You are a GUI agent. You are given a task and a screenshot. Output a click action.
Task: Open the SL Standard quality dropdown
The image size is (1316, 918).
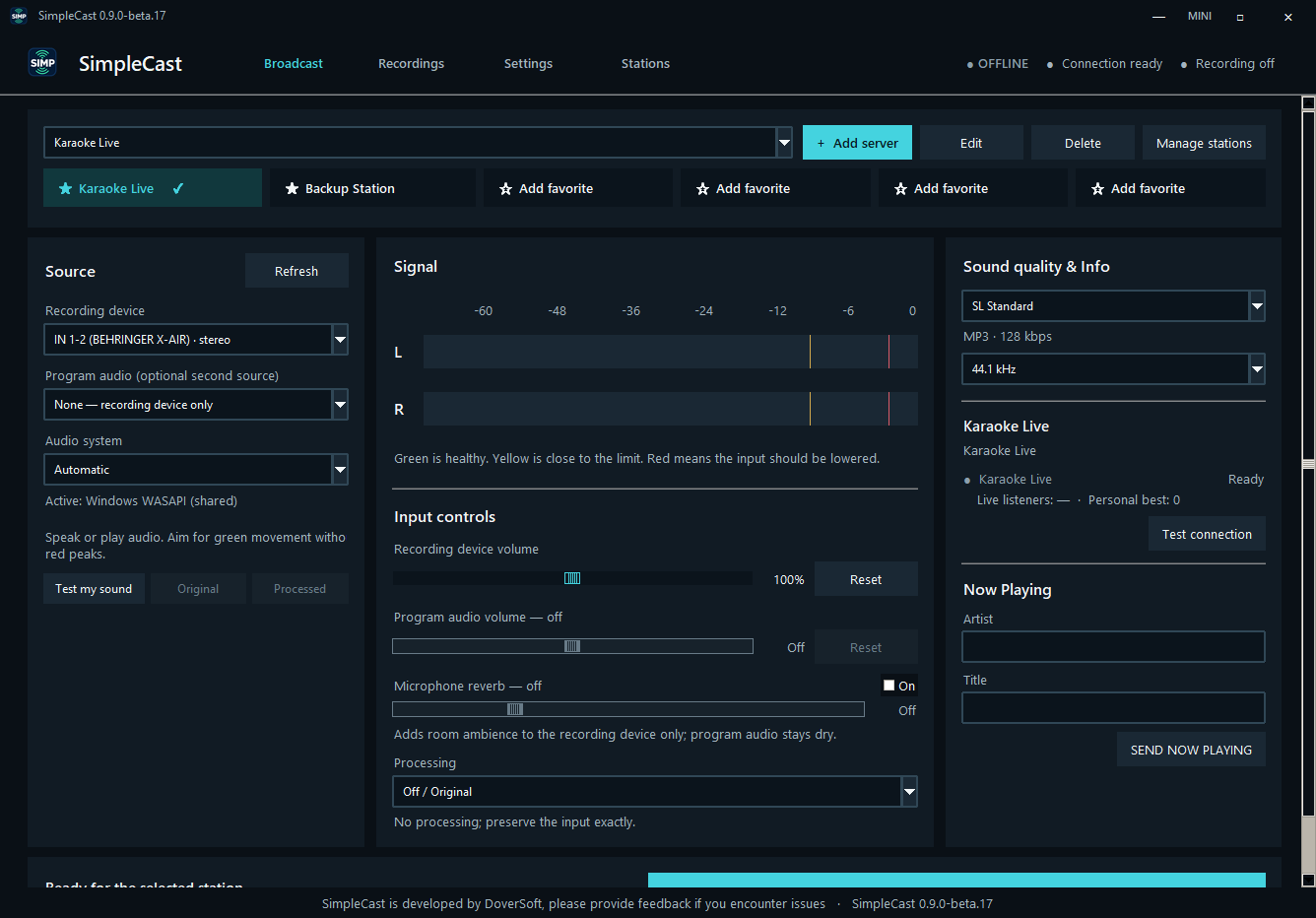point(1257,306)
